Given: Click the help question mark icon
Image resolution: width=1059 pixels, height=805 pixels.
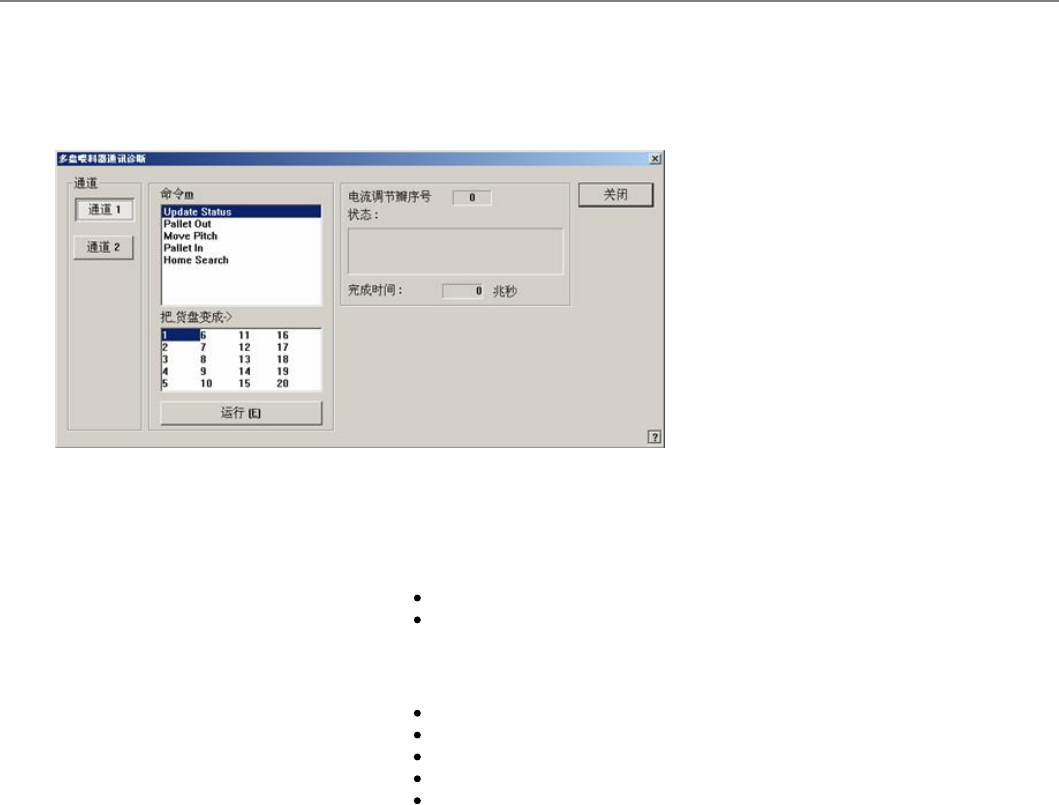Looking at the screenshot, I should [x=654, y=437].
